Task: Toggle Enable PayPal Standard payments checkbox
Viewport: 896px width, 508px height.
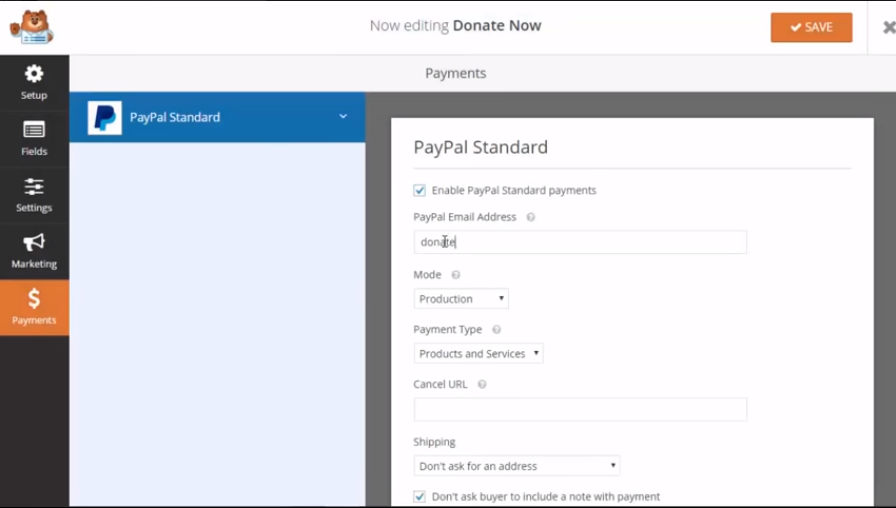Action: click(x=419, y=190)
